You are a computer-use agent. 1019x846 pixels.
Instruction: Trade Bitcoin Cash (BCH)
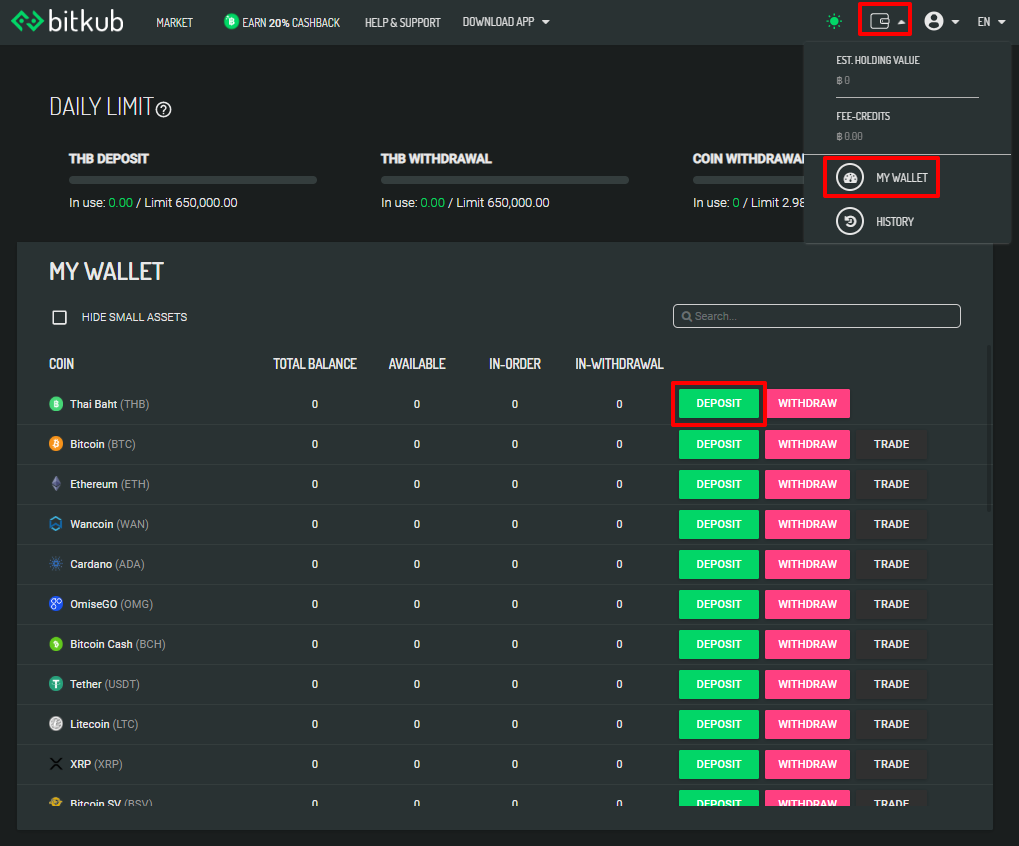(x=891, y=645)
